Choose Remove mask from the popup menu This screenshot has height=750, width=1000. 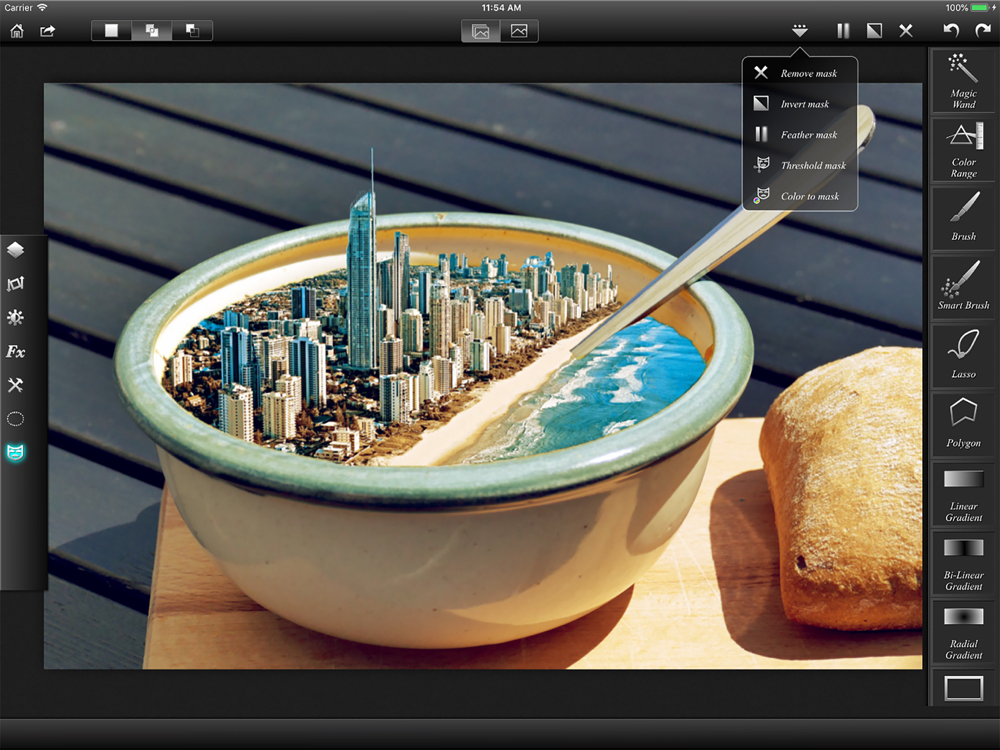(x=800, y=73)
